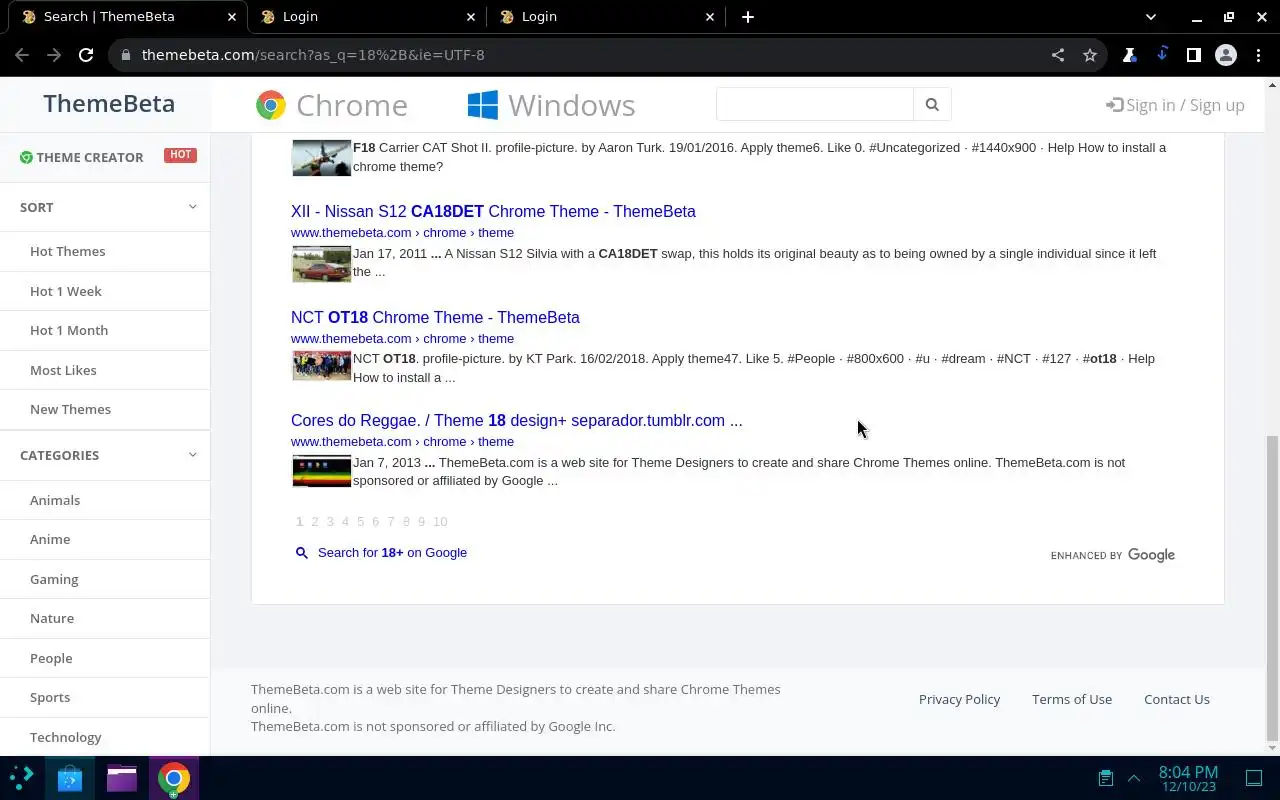Viewport: 1280px width, 800px height.
Task: Click the Theme Creator green icon
Action: 26,157
